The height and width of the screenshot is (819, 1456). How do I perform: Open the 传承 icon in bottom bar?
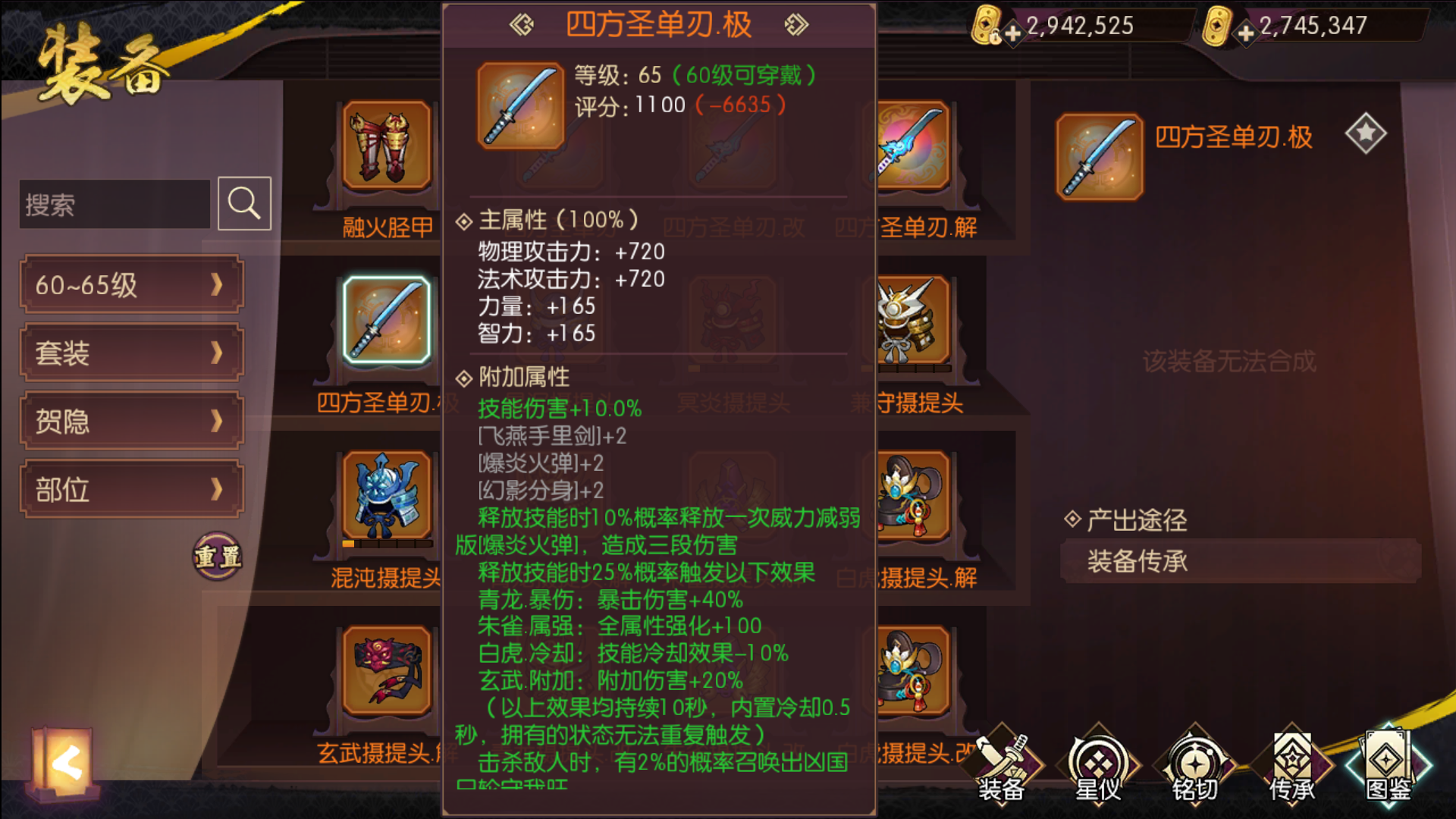click(1292, 764)
